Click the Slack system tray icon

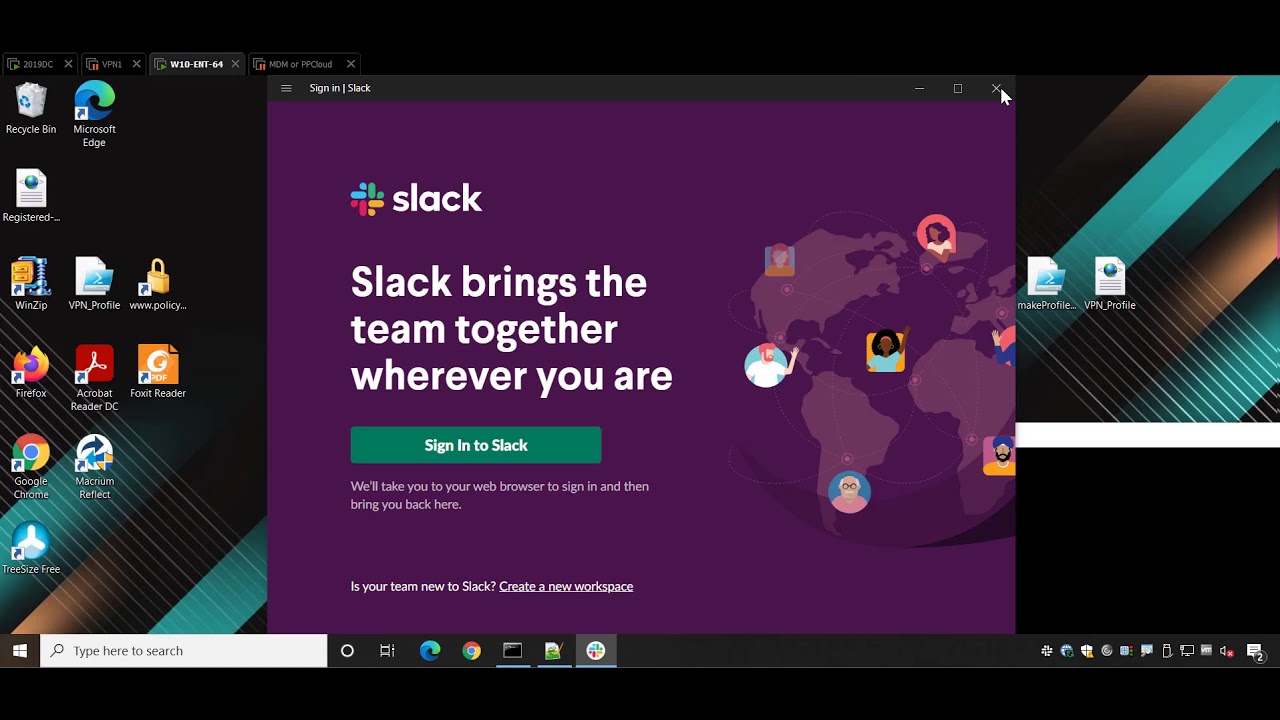tap(1047, 651)
